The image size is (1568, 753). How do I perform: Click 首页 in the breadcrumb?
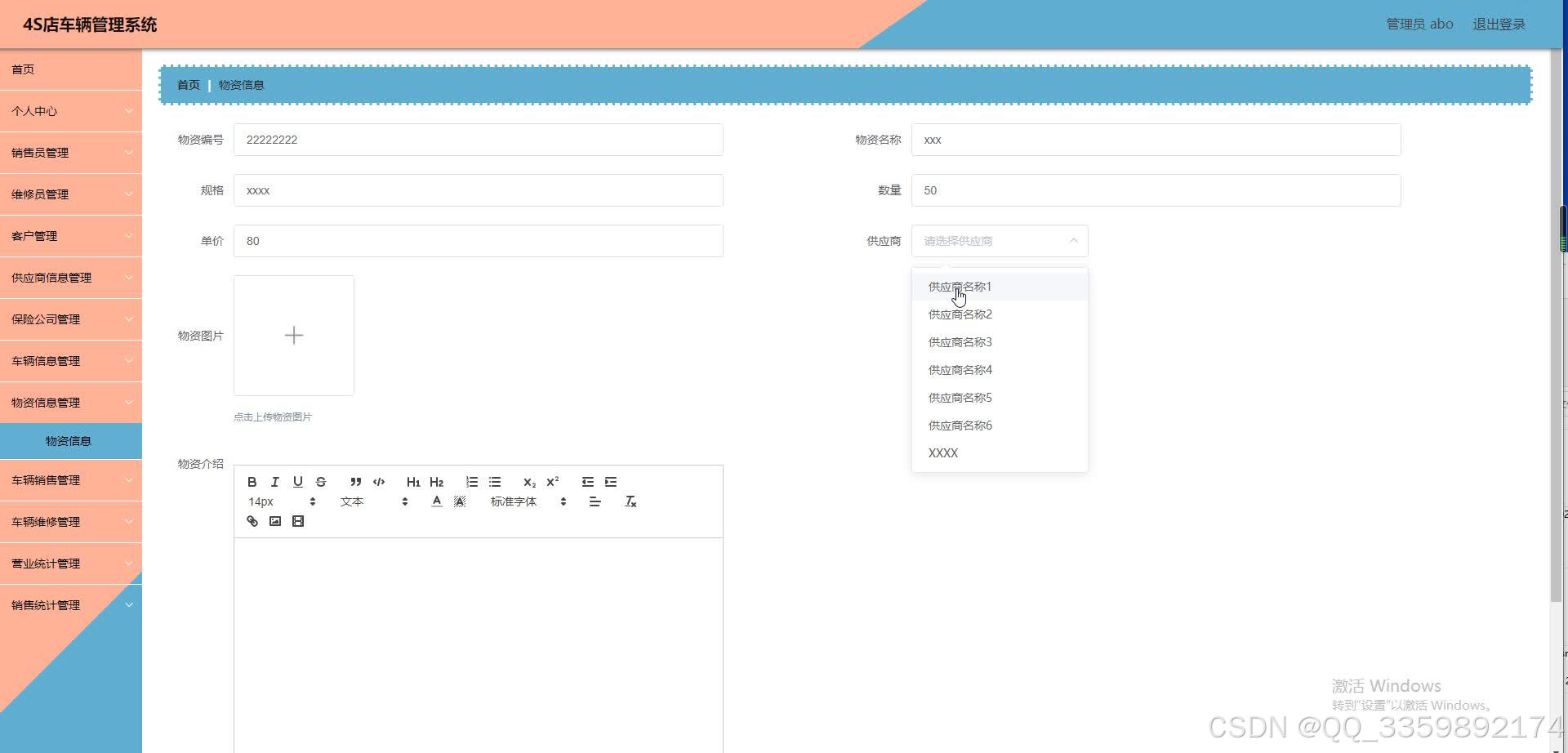pos(189,85)
